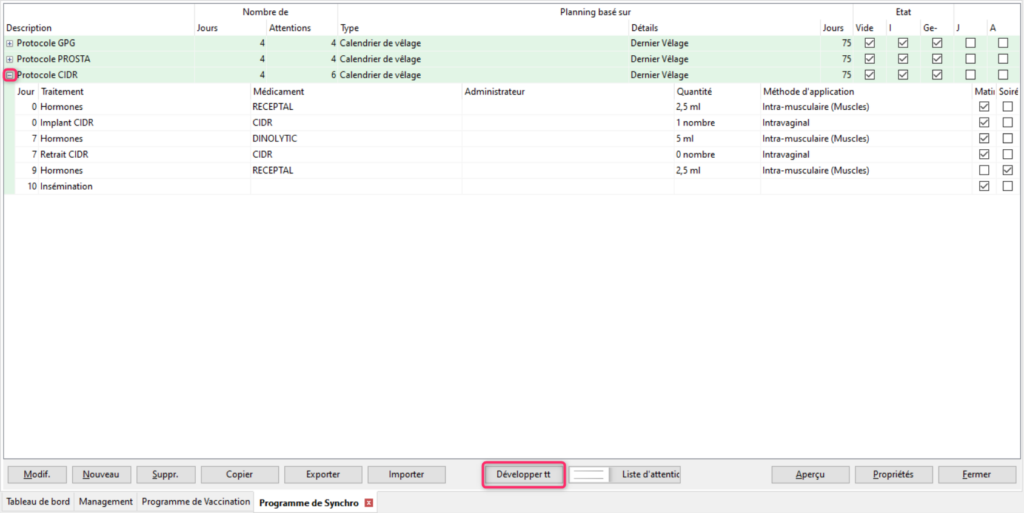This screenshot has height=513, width=1024.
Task: Click the Aperçu button
Action: tap(810, 475)
